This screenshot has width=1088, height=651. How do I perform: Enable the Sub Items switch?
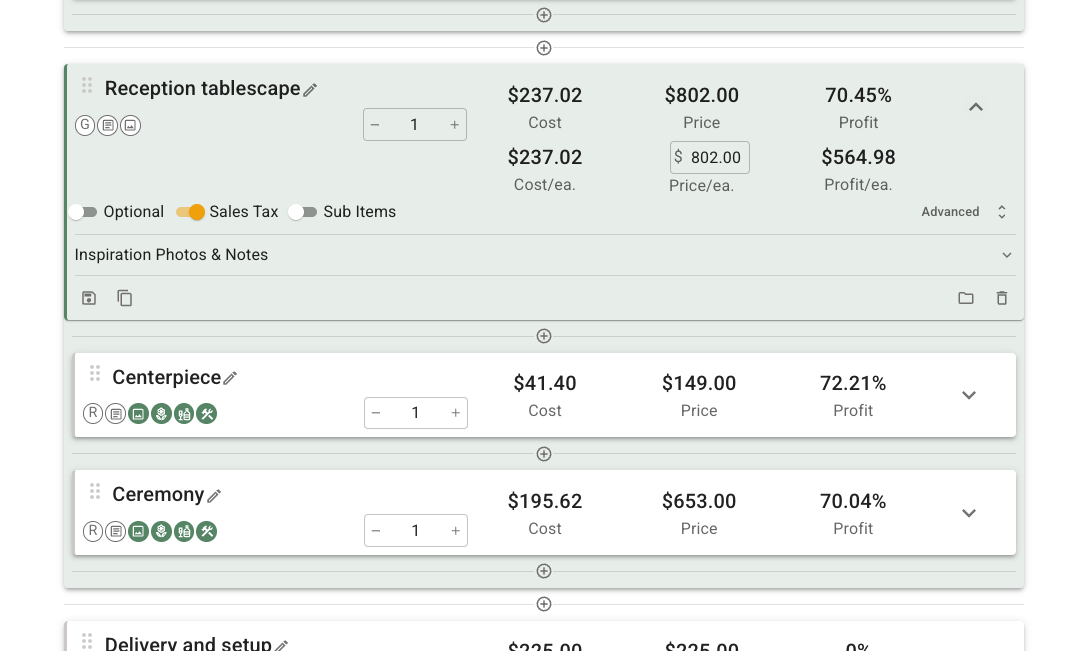tap(303, 212)
